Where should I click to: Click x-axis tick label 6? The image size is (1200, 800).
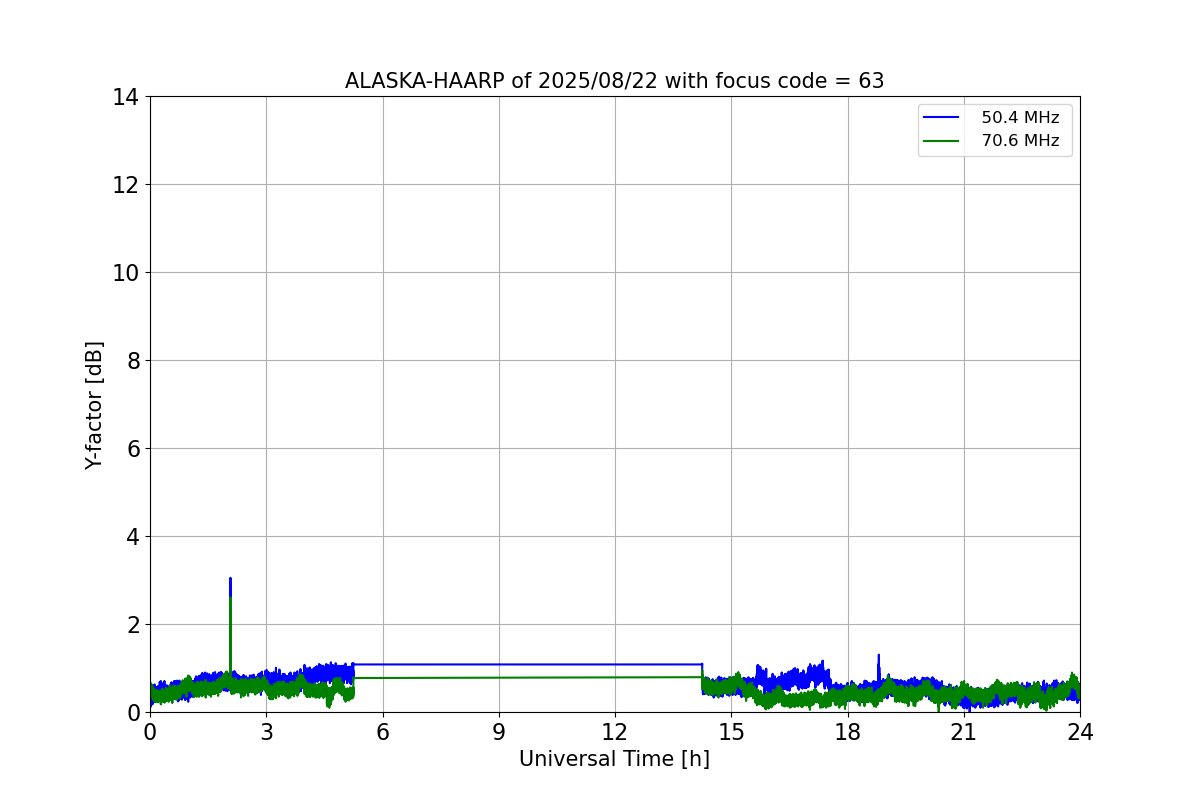click(x=383, y=731)
